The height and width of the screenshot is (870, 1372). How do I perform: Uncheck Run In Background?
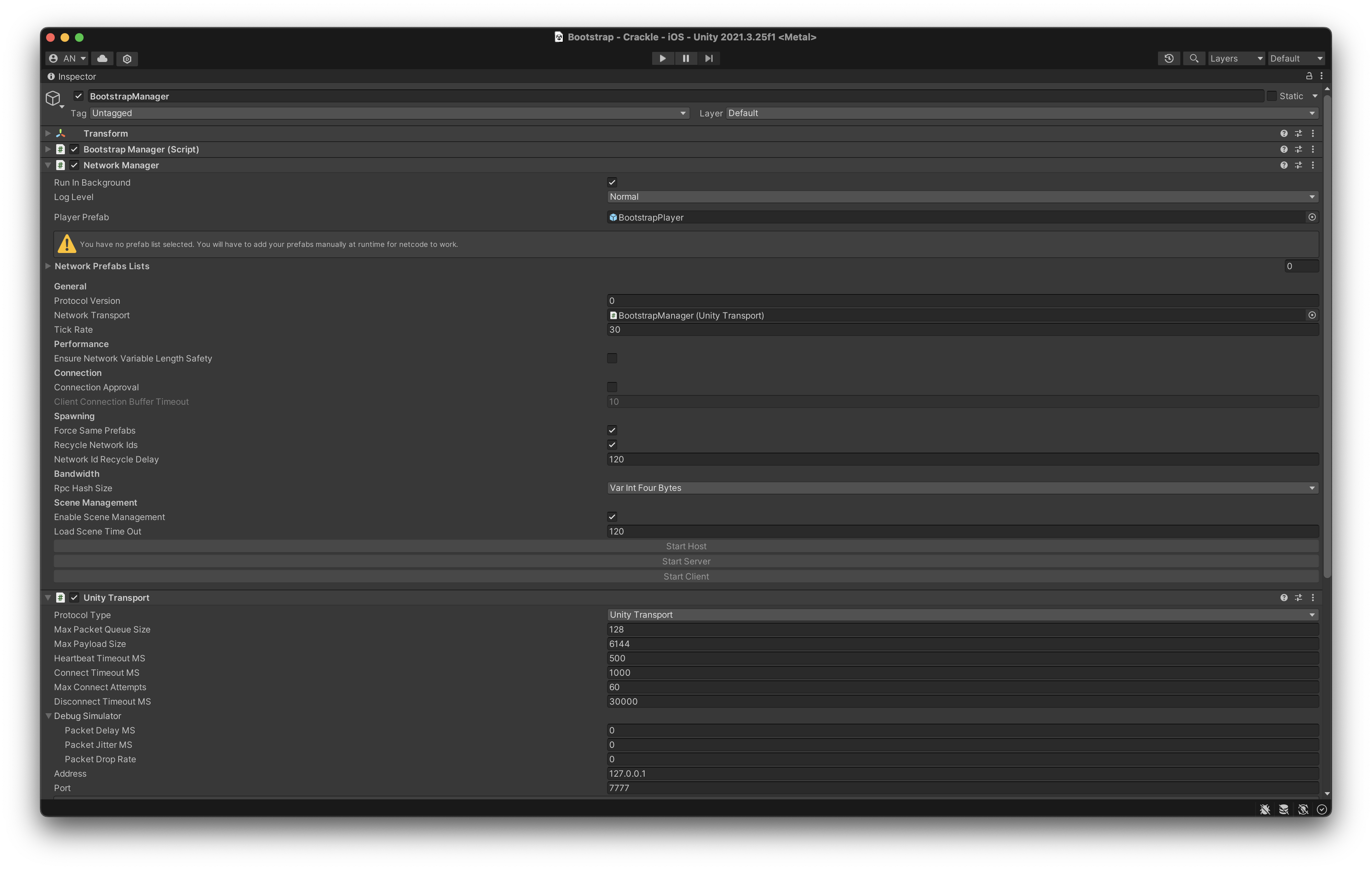[612, 182]
